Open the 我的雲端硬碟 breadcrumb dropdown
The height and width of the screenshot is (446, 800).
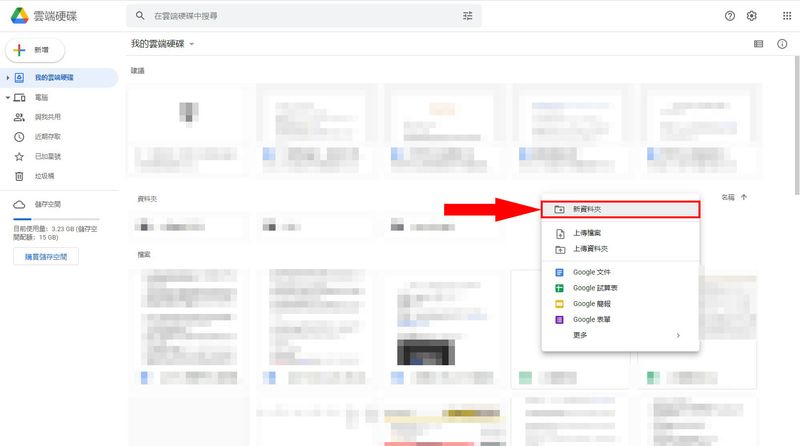pos(163,44)
